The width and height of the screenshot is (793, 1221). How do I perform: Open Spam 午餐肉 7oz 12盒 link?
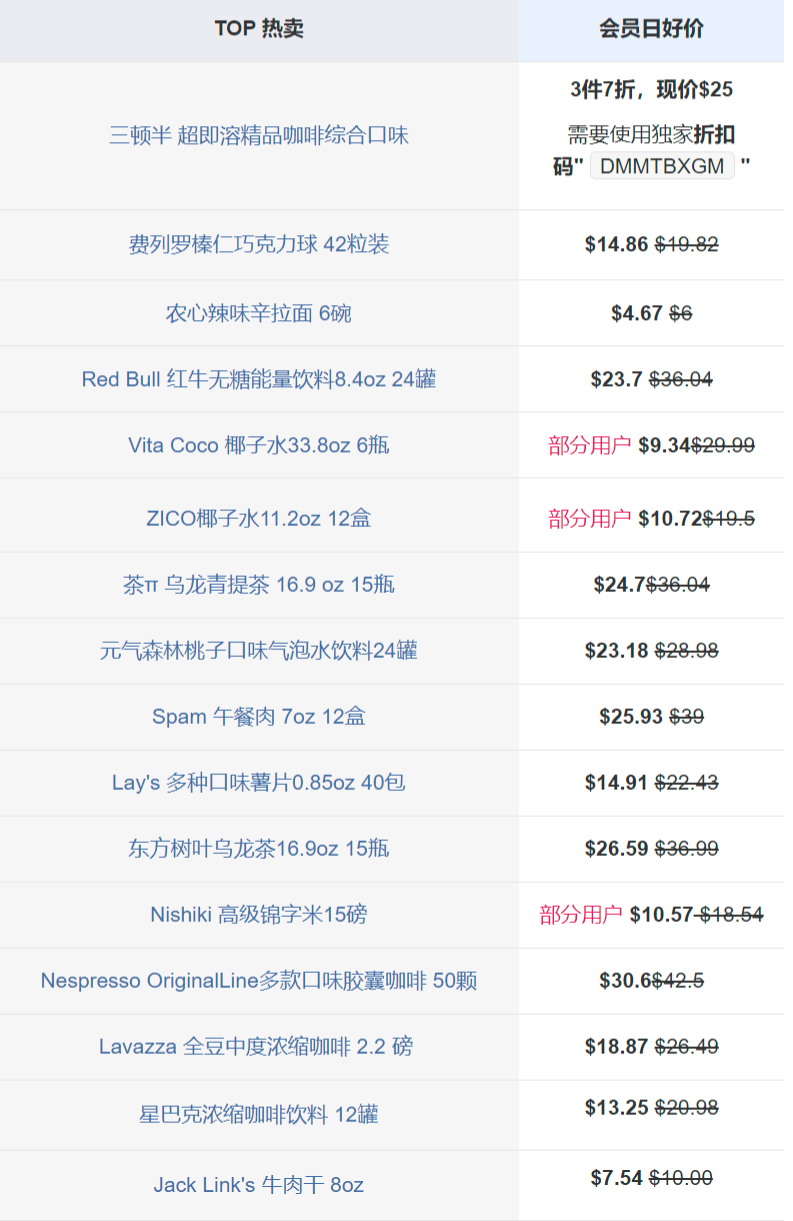(258, 716)
